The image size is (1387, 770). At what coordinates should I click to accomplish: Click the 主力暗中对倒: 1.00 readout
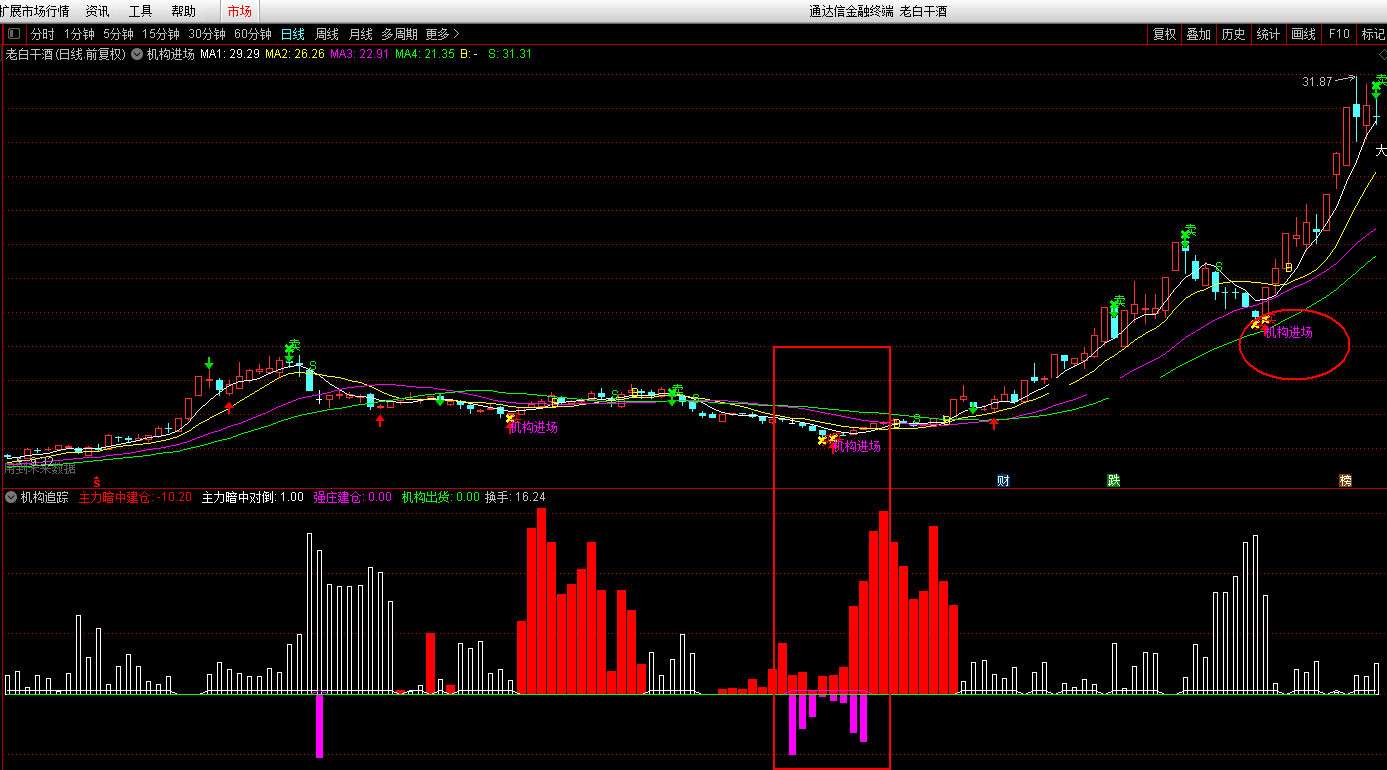(253, 497)
